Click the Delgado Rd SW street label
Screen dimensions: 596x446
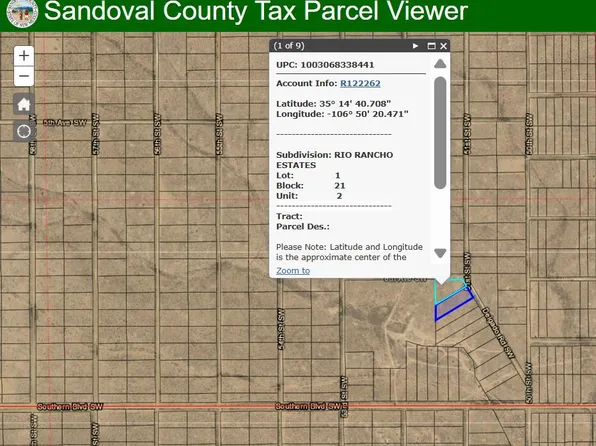click(499, 333)
